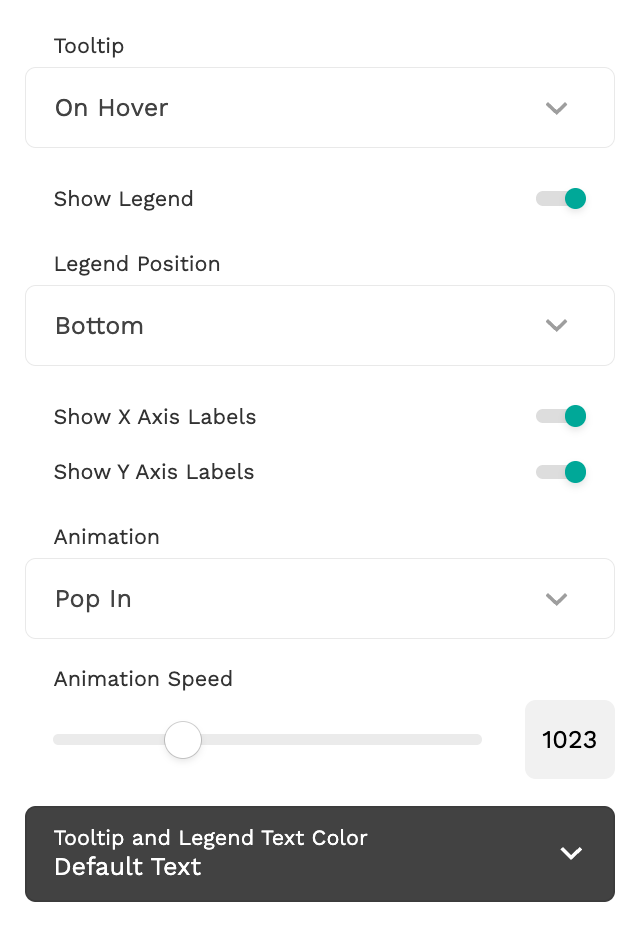This screenshot has width=644, height=946.
Task: Disable the Show X Axis Labels switch
Action: click(x=561, y=416)
